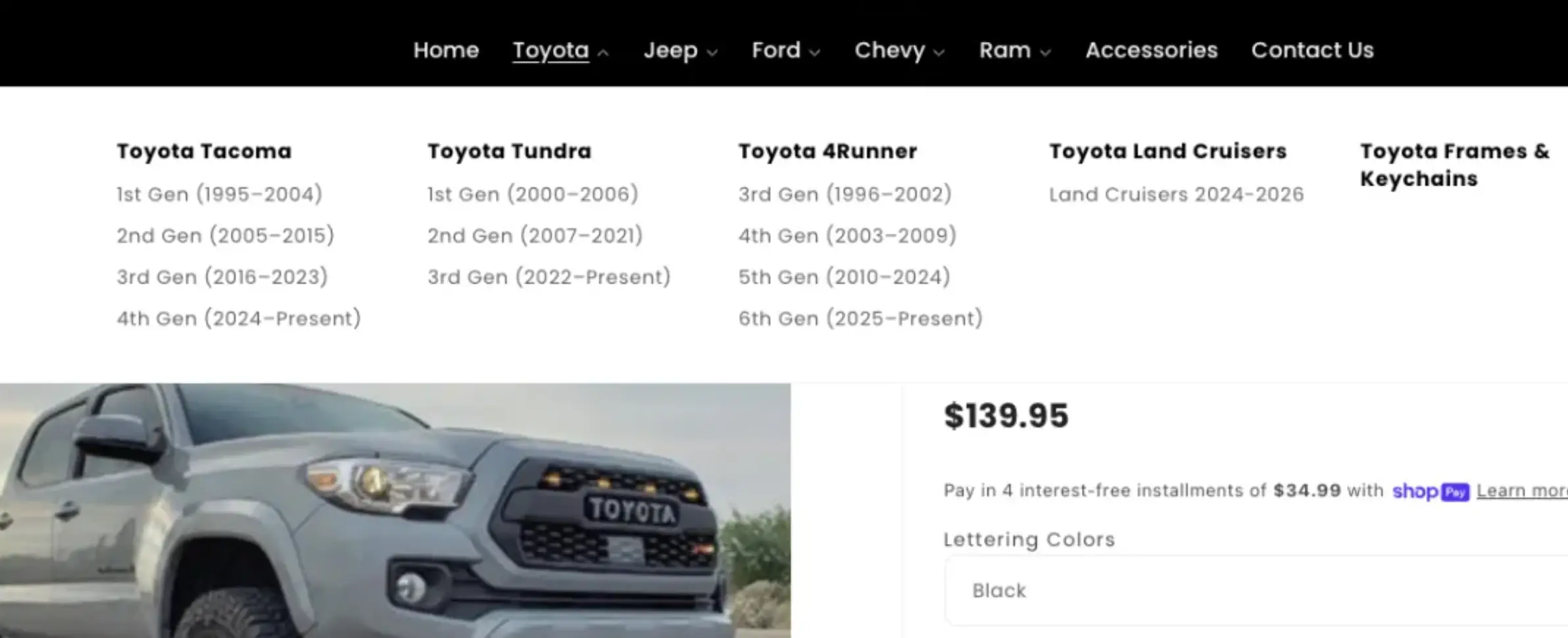Open Land Cruisers 2024-2026 link

point(1176,195)
